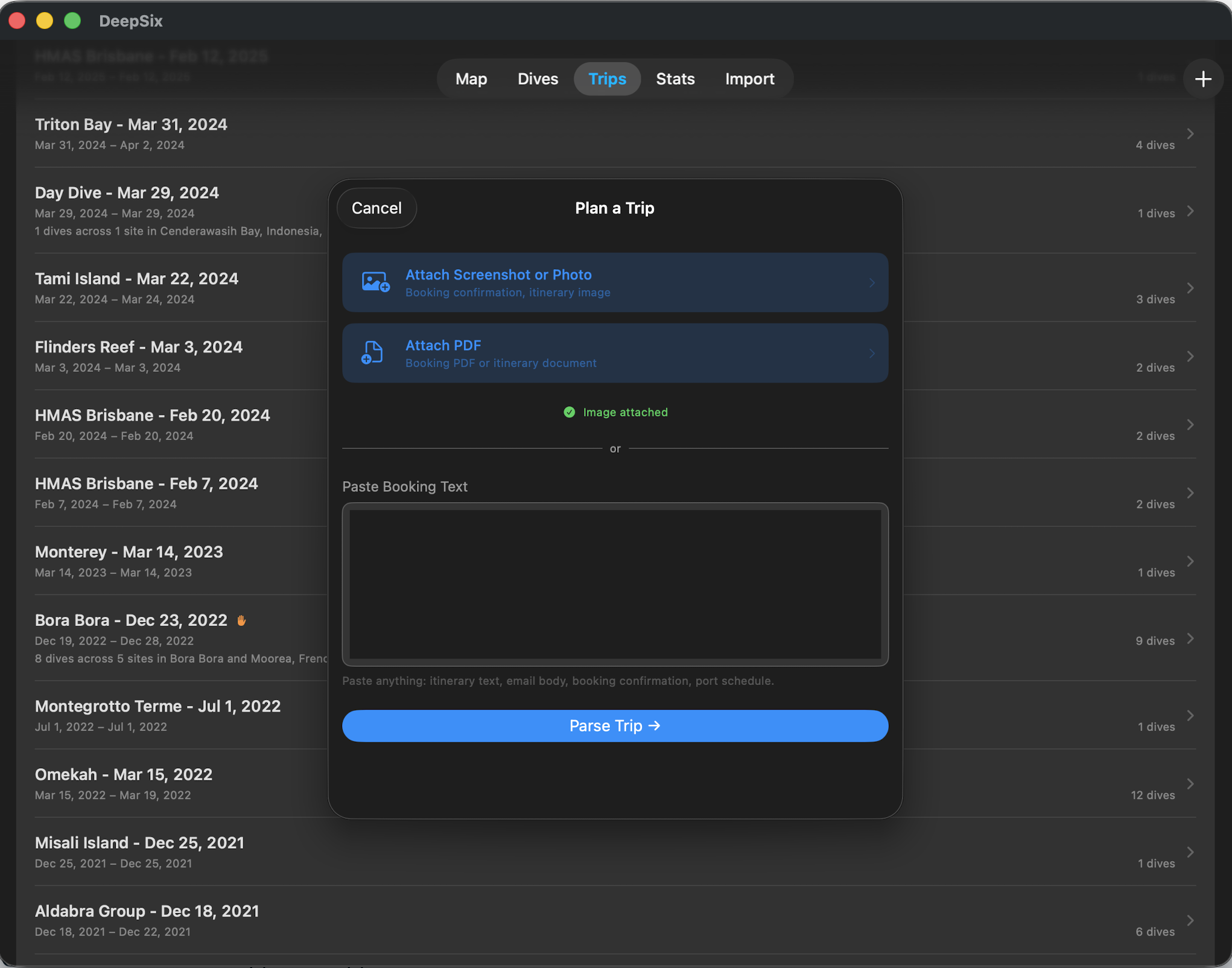This screenshot has height=968, width=1232.
Task: Click the PDF document attach icon
Action: pyautogui.click(x=372, y=352)
